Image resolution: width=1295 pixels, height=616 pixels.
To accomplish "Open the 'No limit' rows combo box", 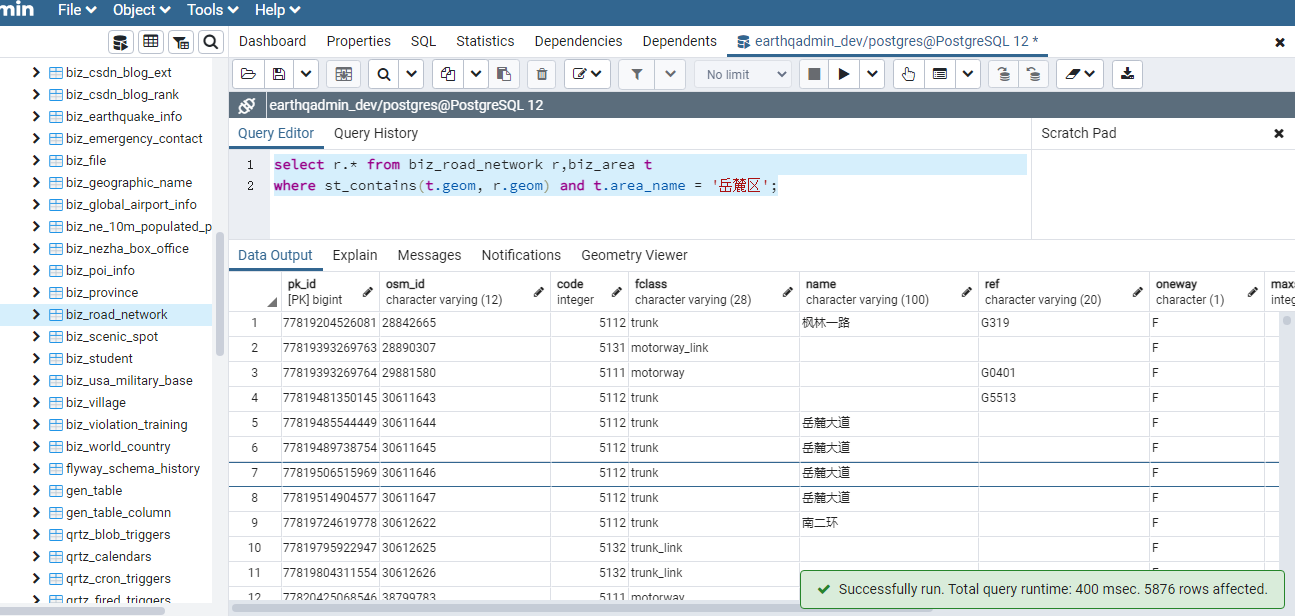I will (742, 74).
